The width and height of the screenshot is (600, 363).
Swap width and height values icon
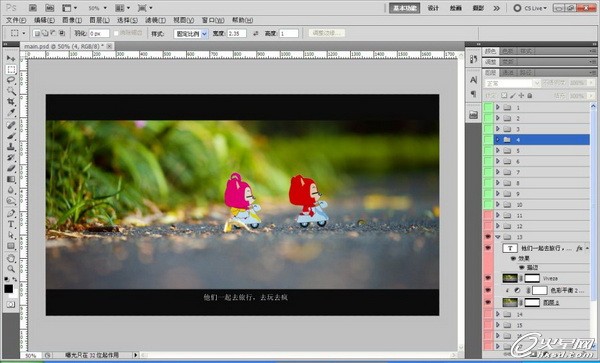256,34
